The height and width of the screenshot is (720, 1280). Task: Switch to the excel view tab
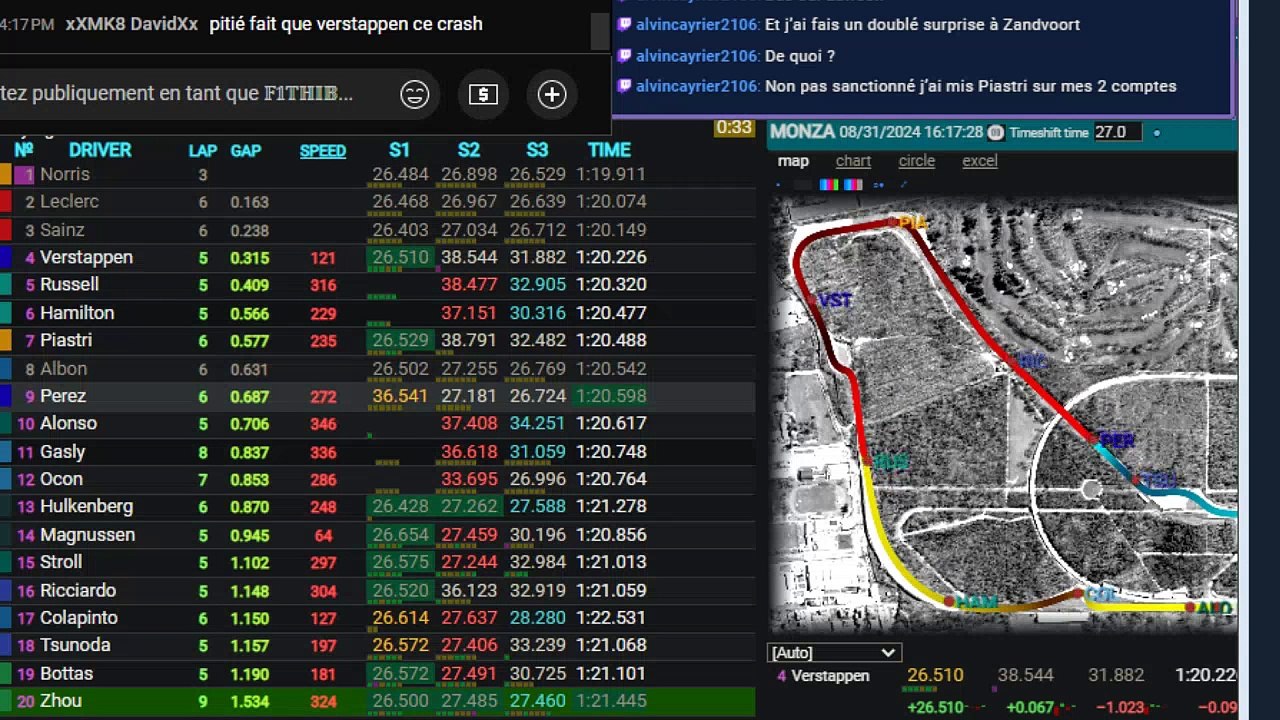pyautogui.click(x=980, y=161)
